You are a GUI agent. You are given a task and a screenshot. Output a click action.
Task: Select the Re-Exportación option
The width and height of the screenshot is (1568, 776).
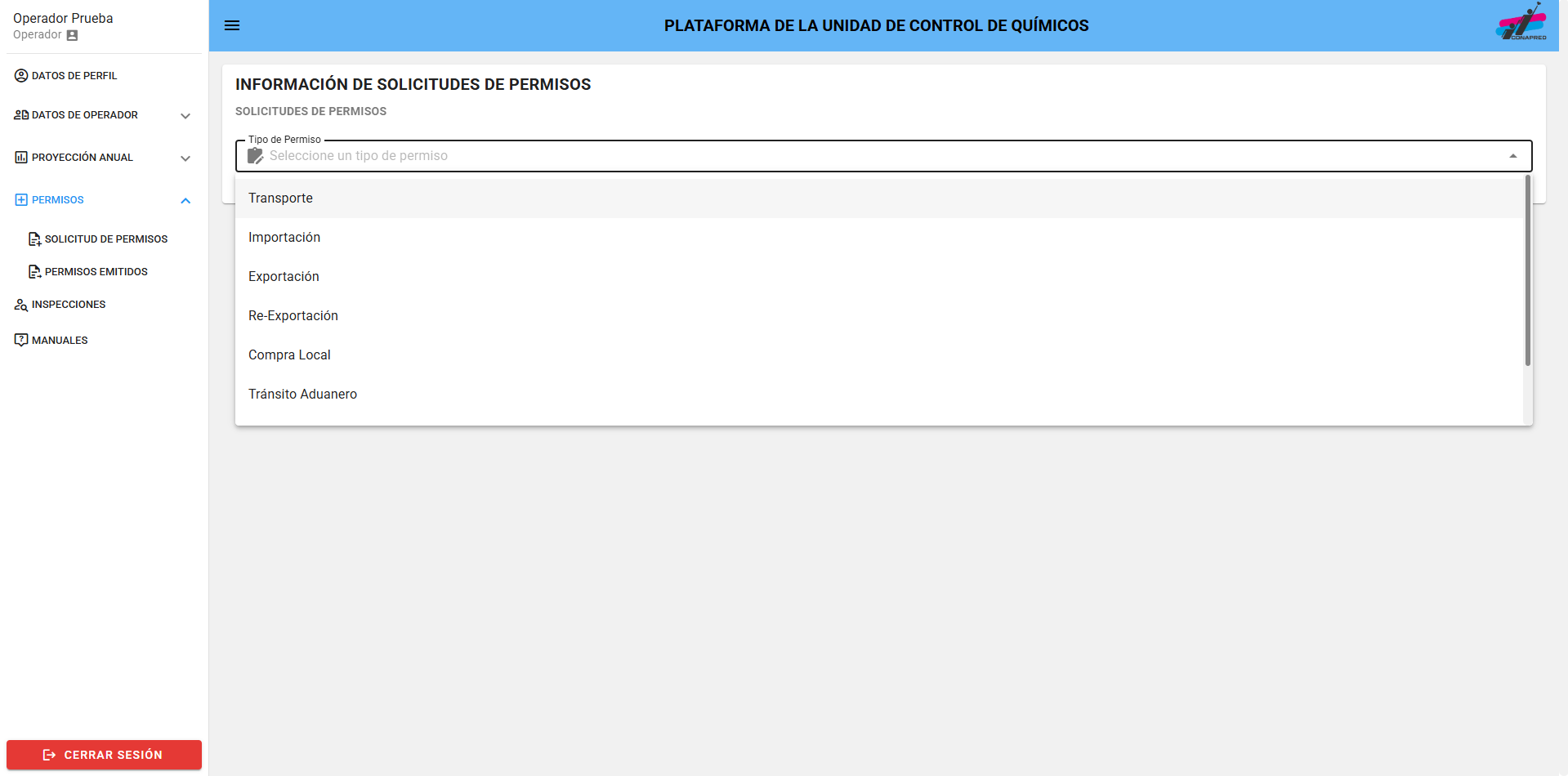pos(293,316)
